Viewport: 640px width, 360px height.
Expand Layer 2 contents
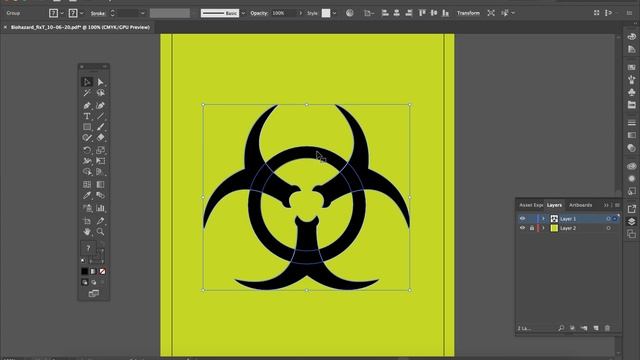(x=543, y=228)
